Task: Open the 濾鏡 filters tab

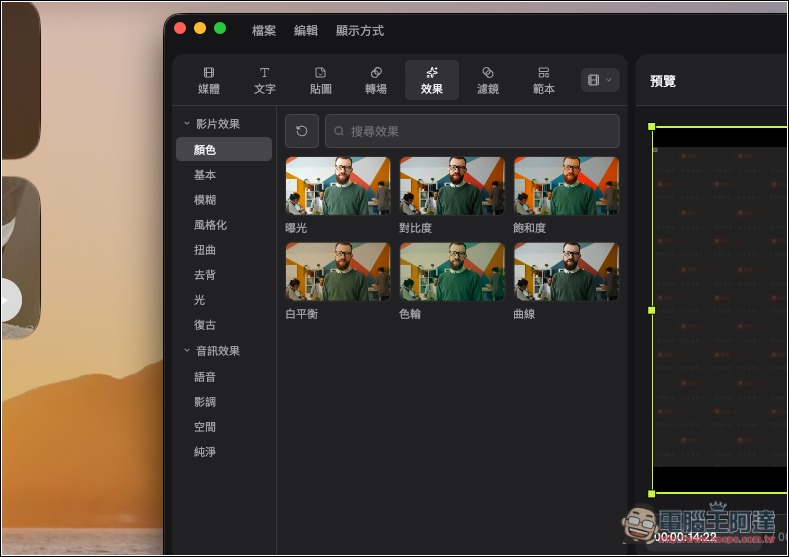Action: (488, 81)
